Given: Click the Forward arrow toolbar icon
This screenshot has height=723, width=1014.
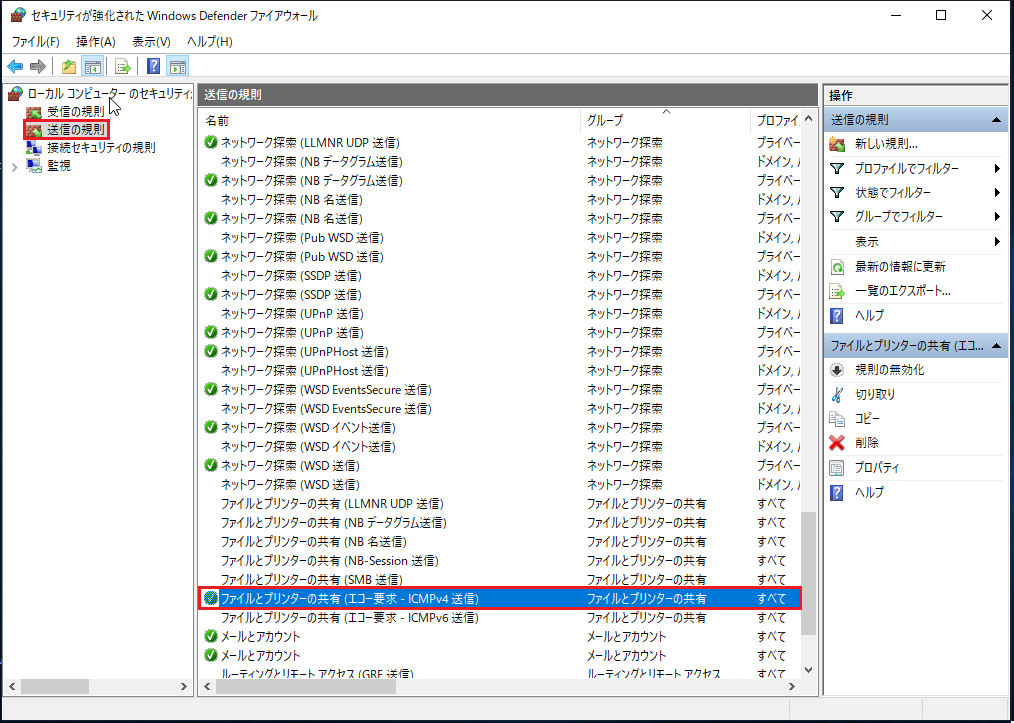Looking at the screenshot, I should (38, 66).
